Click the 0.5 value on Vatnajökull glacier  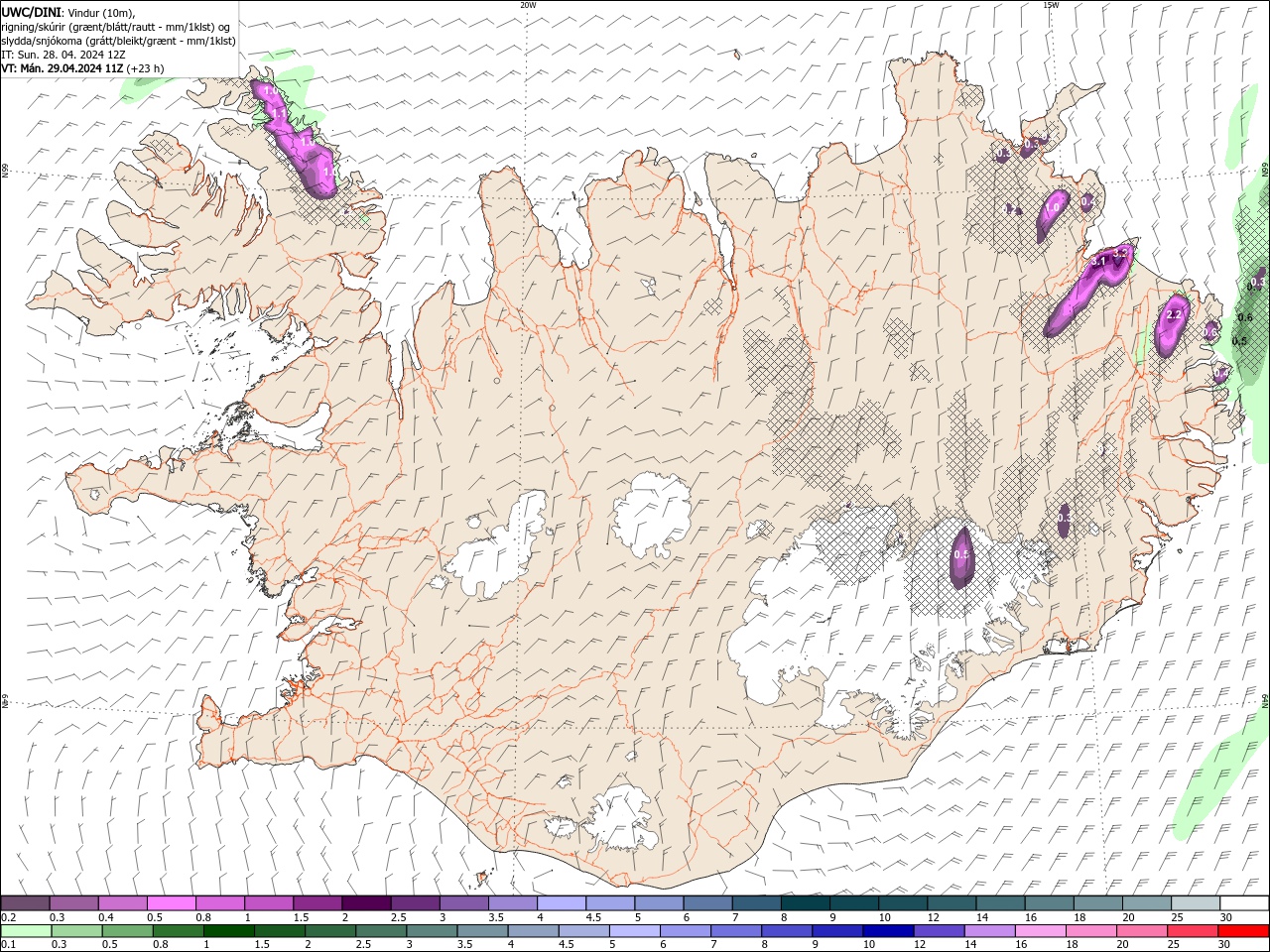tap(960, 555)
